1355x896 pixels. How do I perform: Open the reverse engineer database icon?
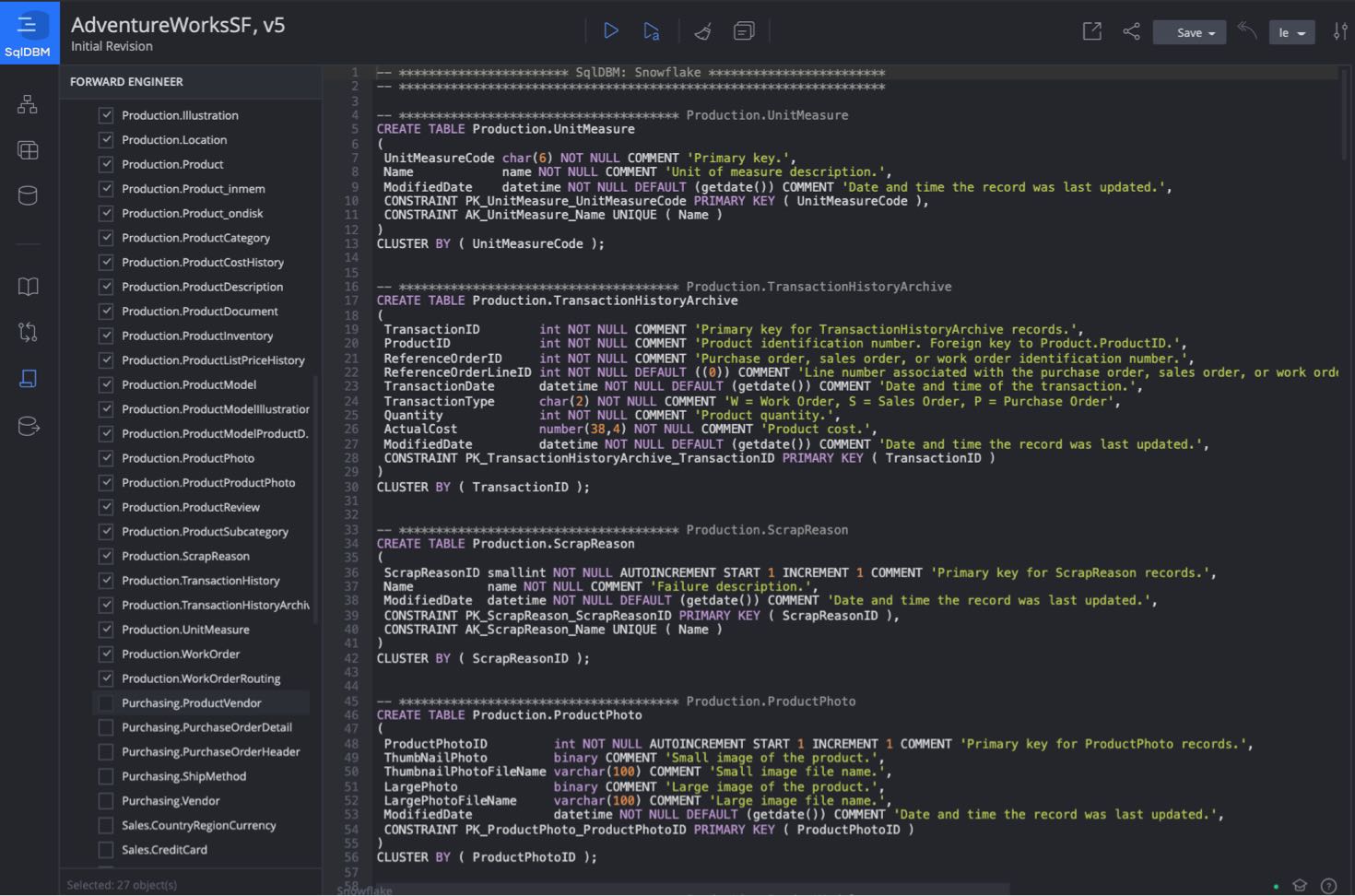pyautogui.click(x=28, y=426)
